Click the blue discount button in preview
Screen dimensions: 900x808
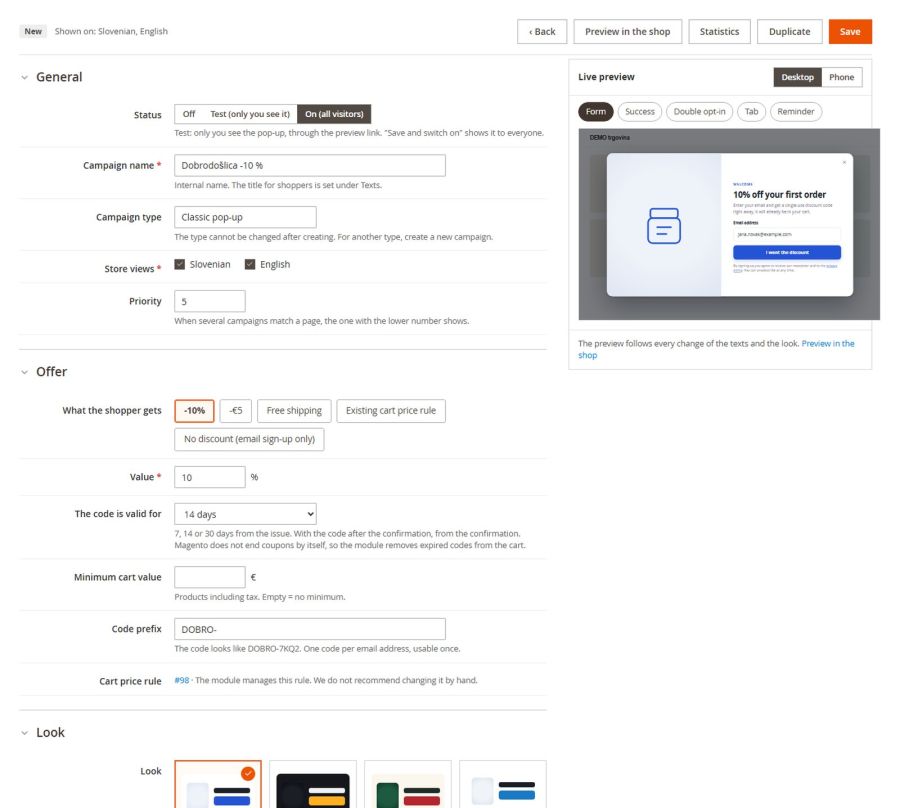coord(787,252)
